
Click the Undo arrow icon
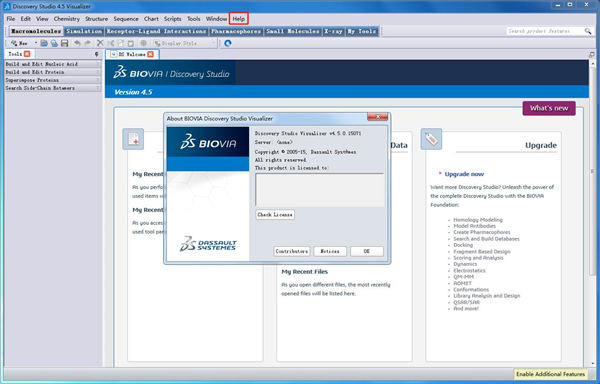[x=77, y=43]
